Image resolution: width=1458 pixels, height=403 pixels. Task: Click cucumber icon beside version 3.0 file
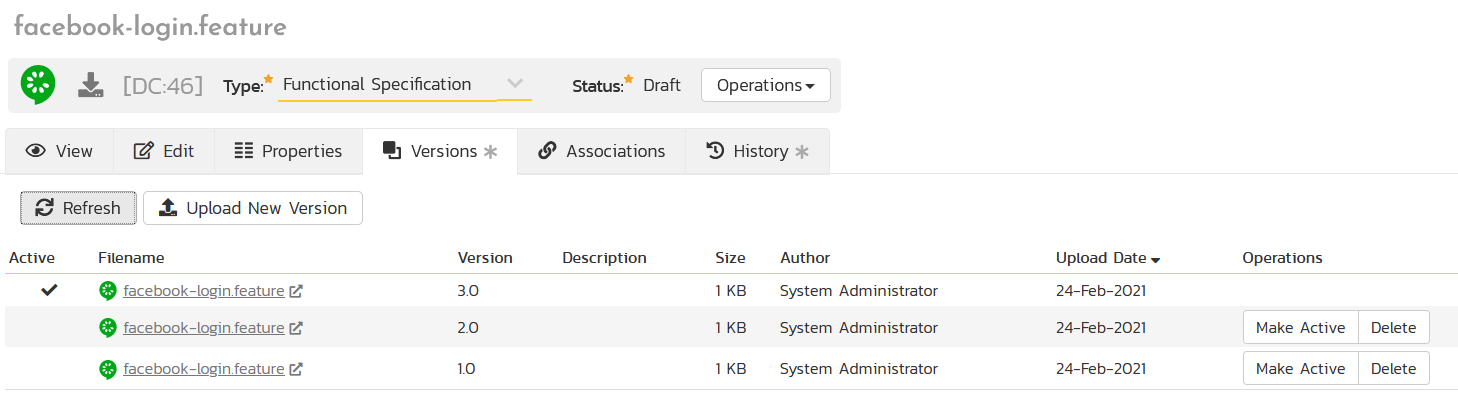[x=108, y=291]
